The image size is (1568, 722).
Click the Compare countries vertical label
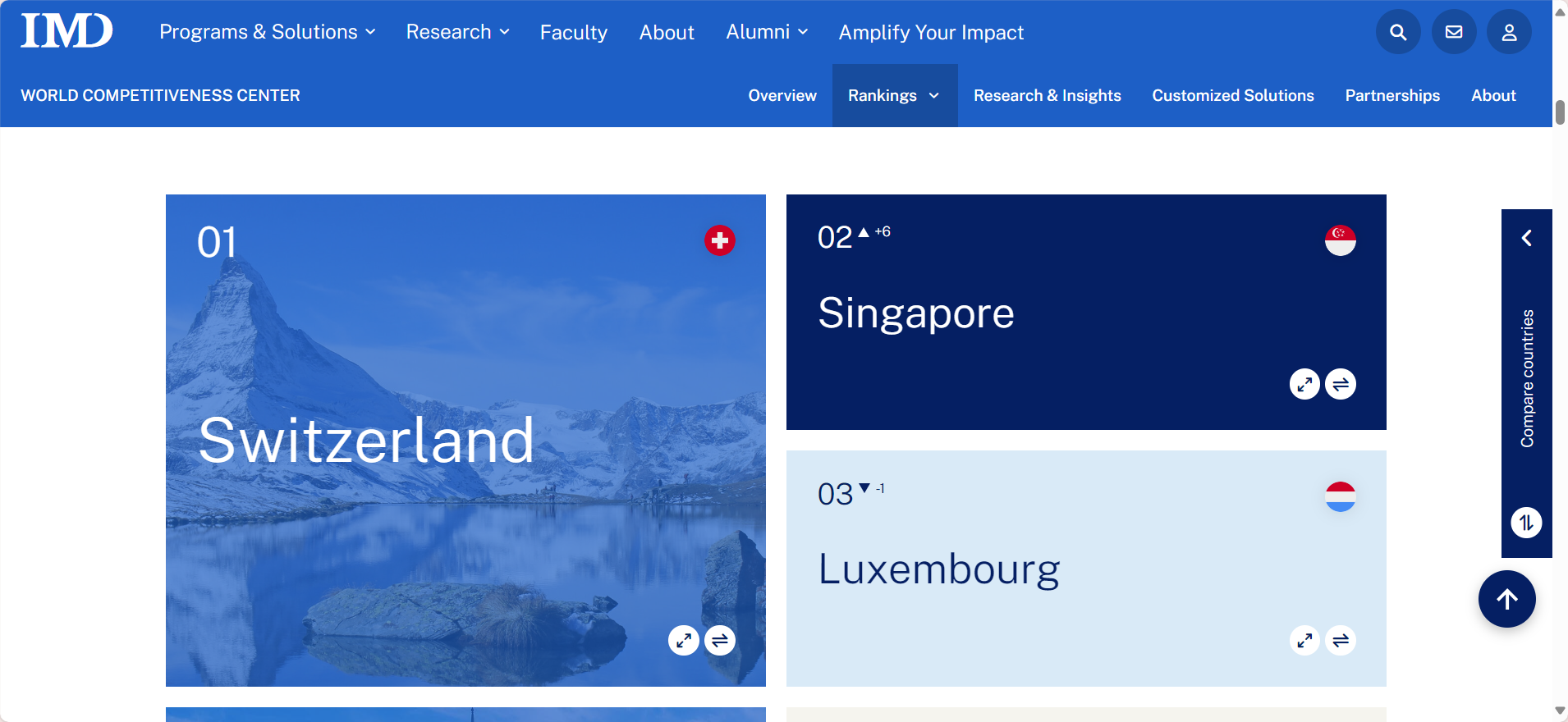[x=1527, y=378]
